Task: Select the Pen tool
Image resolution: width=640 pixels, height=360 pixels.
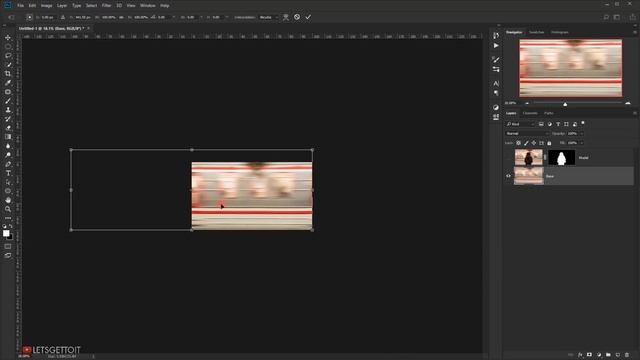Action: click(8, 164)
